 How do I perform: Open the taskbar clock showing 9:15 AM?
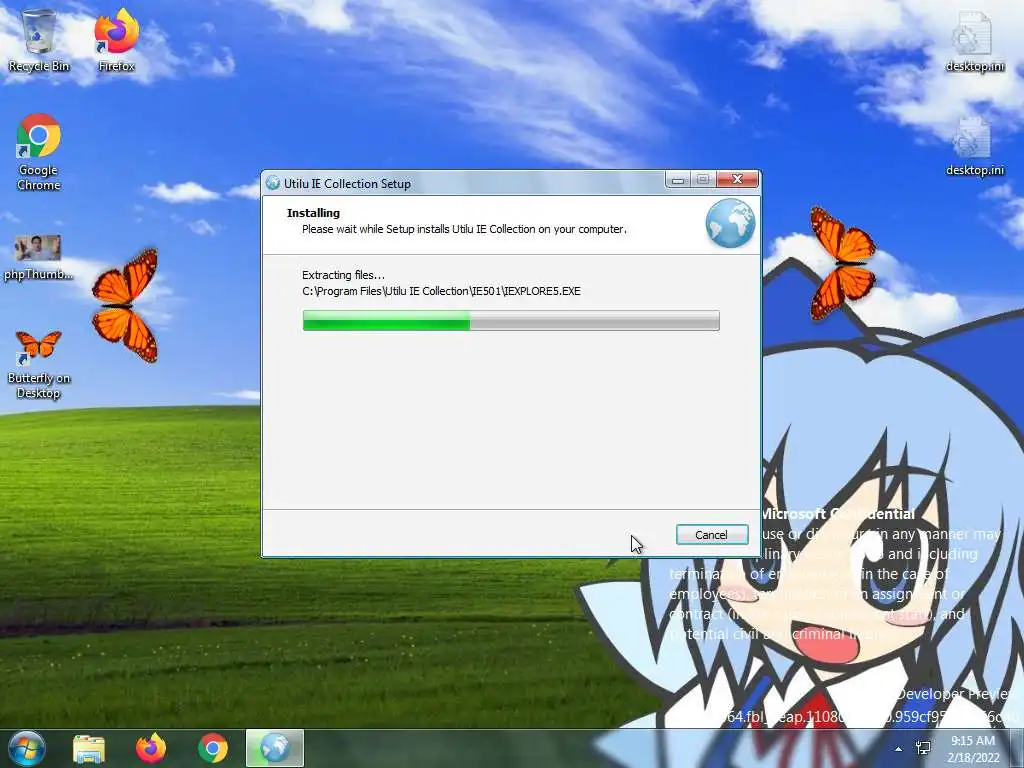973,749
